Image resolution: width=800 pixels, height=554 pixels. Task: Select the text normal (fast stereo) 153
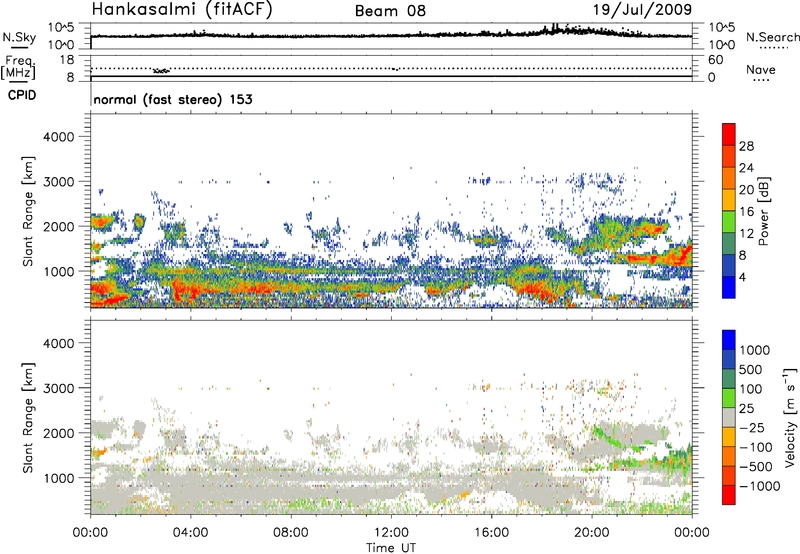pyautogui.click(x=173, y=99)
